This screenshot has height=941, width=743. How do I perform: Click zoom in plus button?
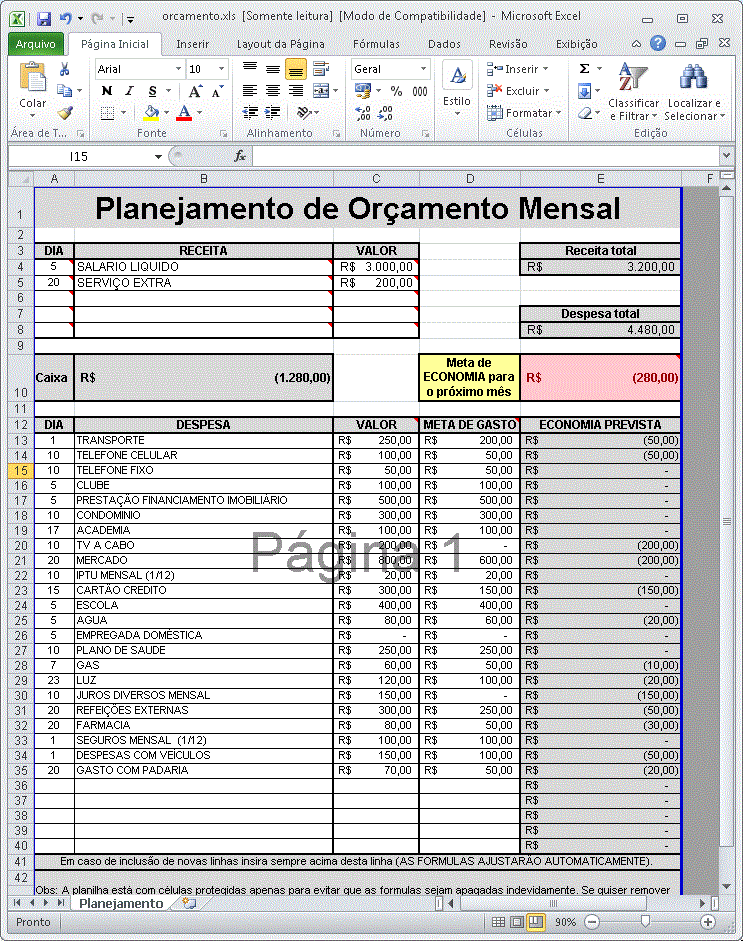click(x=708, y=922)
